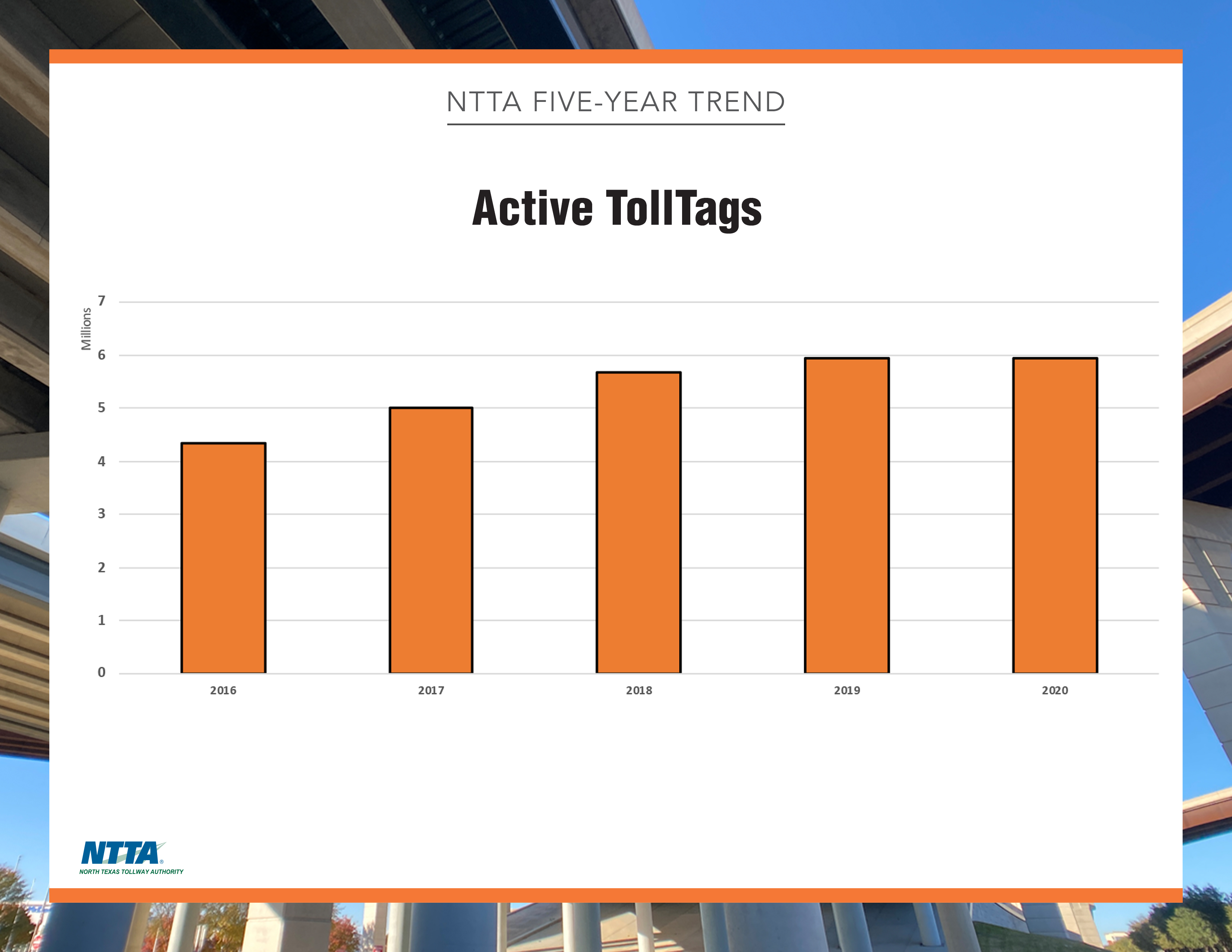This screenshot has width=1232, height=952.
Task: Click the '2020' x-axis label
Action: (1055, 690)
